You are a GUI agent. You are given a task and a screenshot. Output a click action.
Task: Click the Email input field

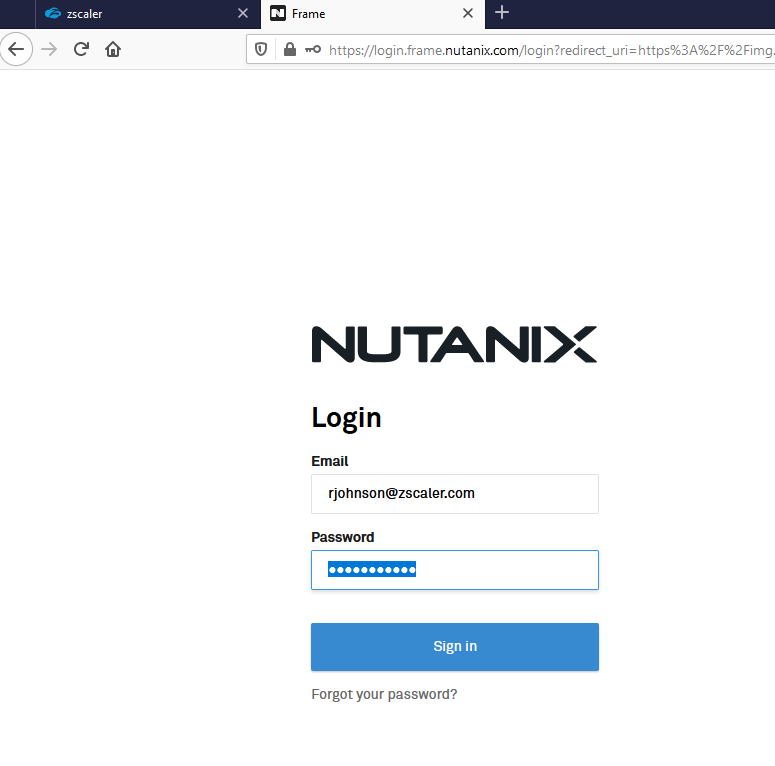(x=454, y=493)
